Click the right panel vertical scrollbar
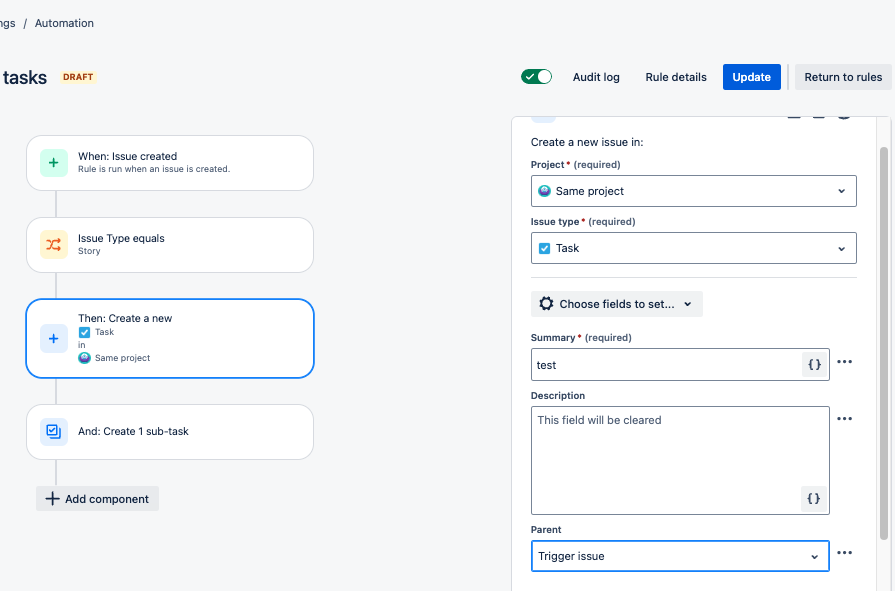The height and width of the screenshot is (591, 895). [x=884, y=343]
